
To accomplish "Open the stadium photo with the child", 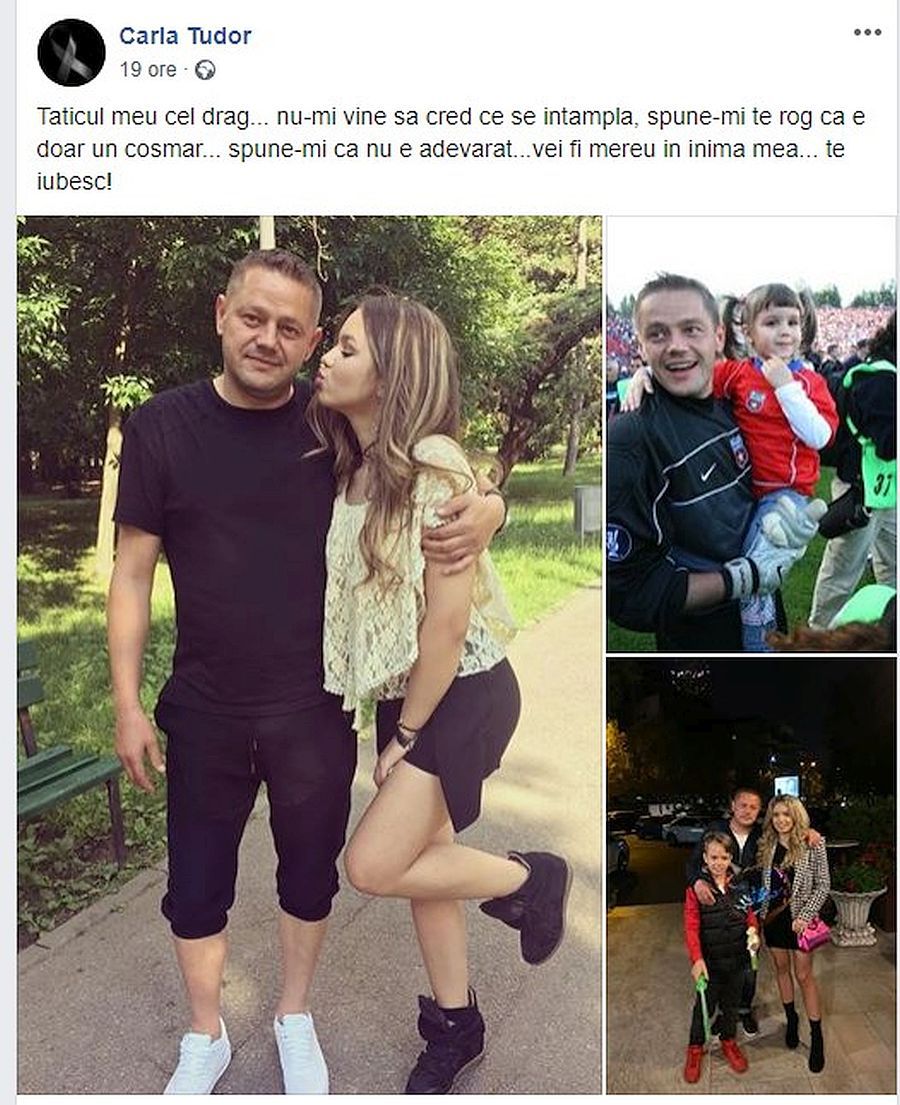I will click(751, 433).
